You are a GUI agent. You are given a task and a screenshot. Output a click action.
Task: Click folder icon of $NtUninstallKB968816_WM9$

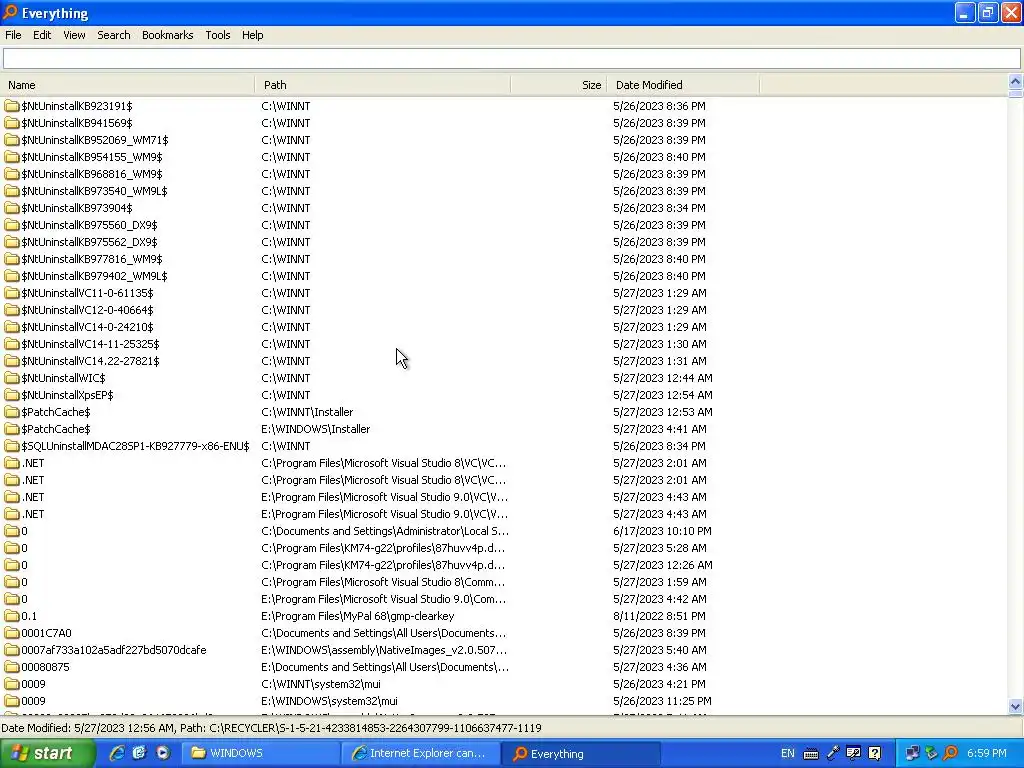coord(12,174)
